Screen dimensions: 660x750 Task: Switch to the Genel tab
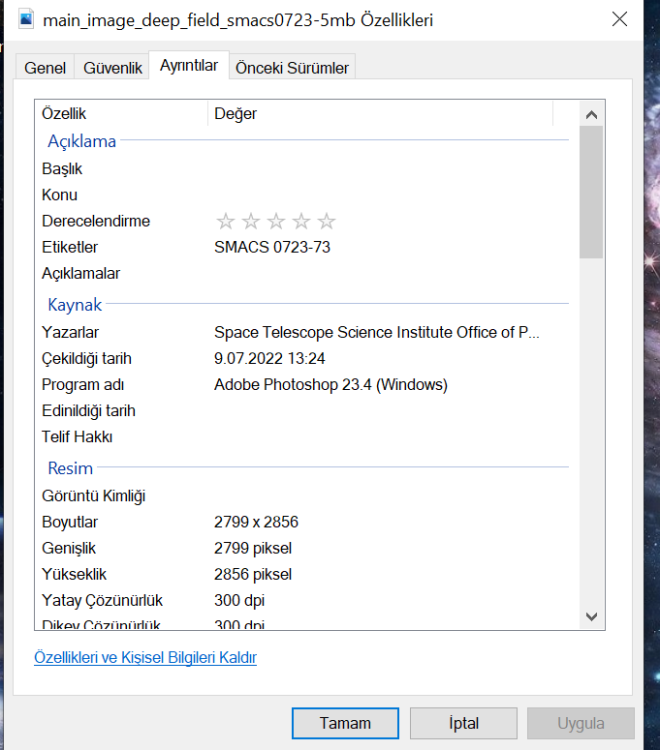pos(45,68)
